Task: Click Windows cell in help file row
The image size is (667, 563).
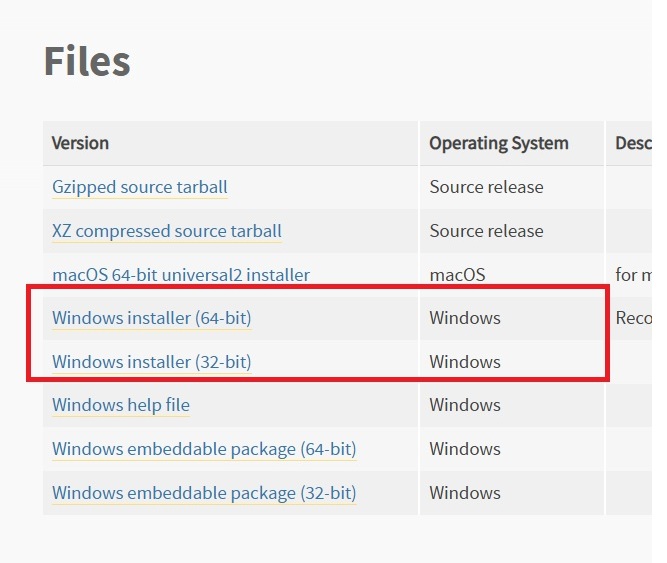Action: 465,405
